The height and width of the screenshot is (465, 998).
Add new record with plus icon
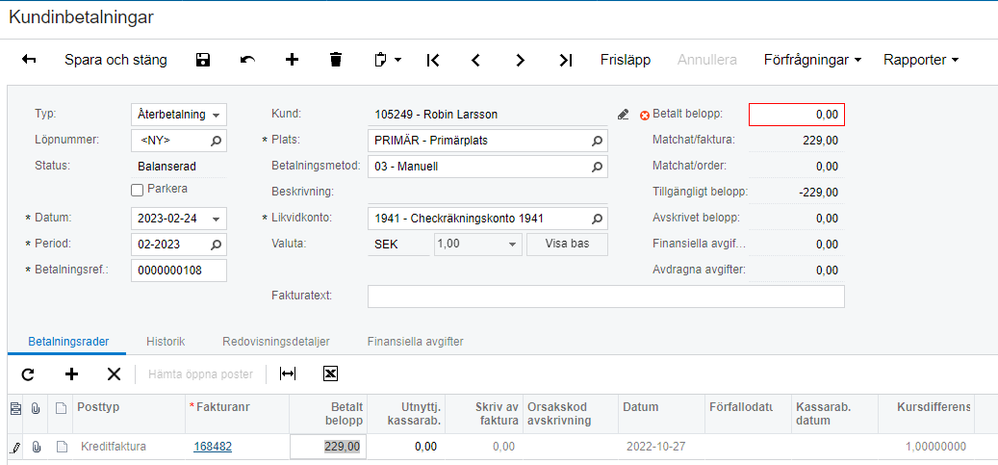coord(292,60)
